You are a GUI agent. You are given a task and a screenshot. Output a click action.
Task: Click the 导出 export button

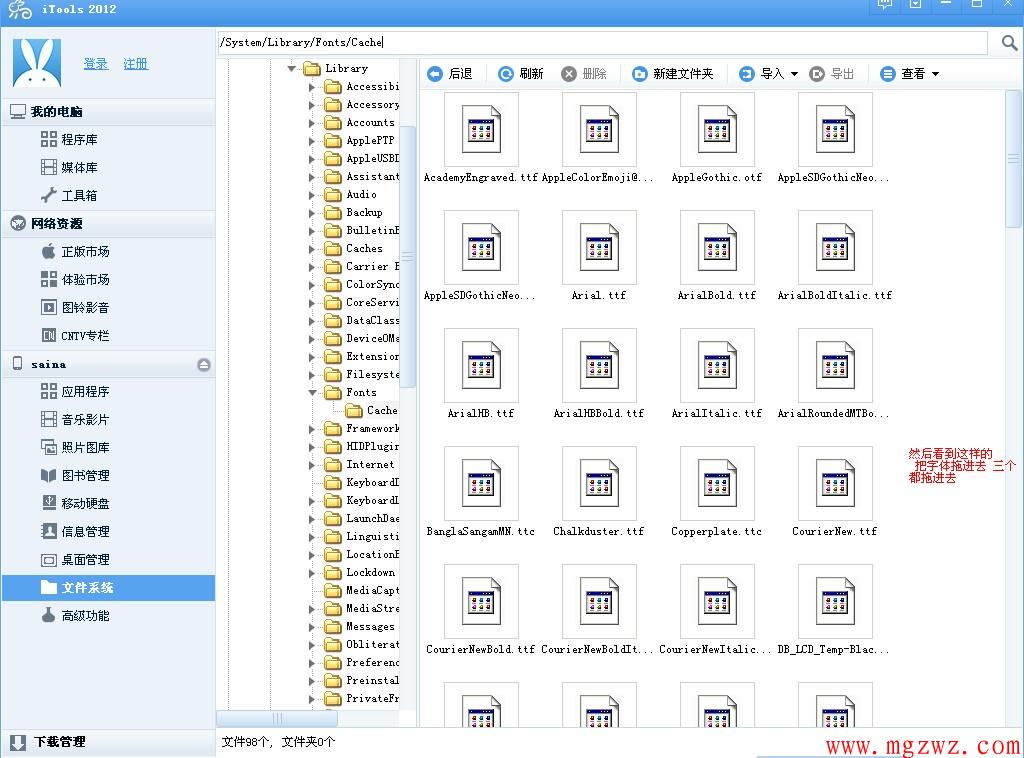(x=831, y=74)
